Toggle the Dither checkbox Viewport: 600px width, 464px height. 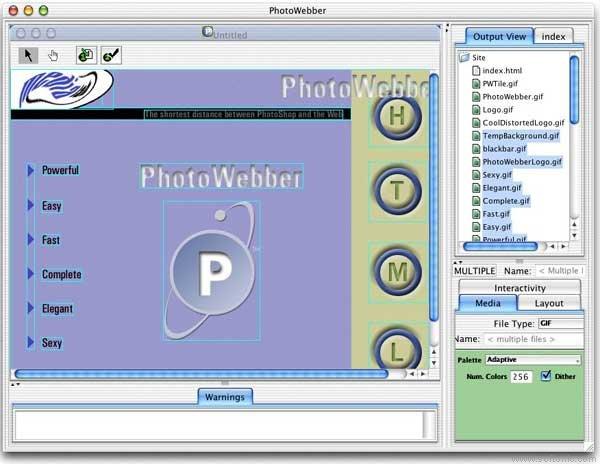coord(546,376)
